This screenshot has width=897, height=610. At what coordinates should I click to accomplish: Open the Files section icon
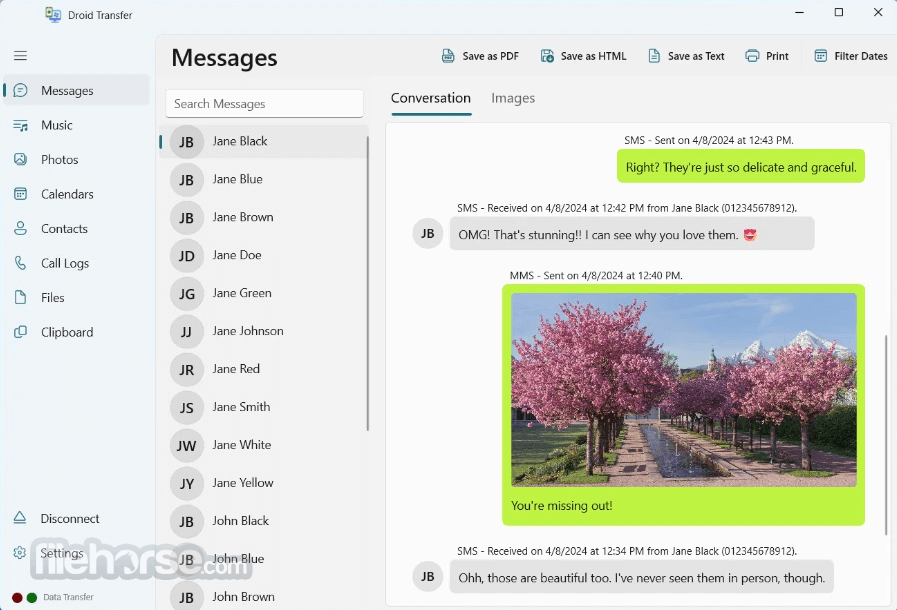21,298
